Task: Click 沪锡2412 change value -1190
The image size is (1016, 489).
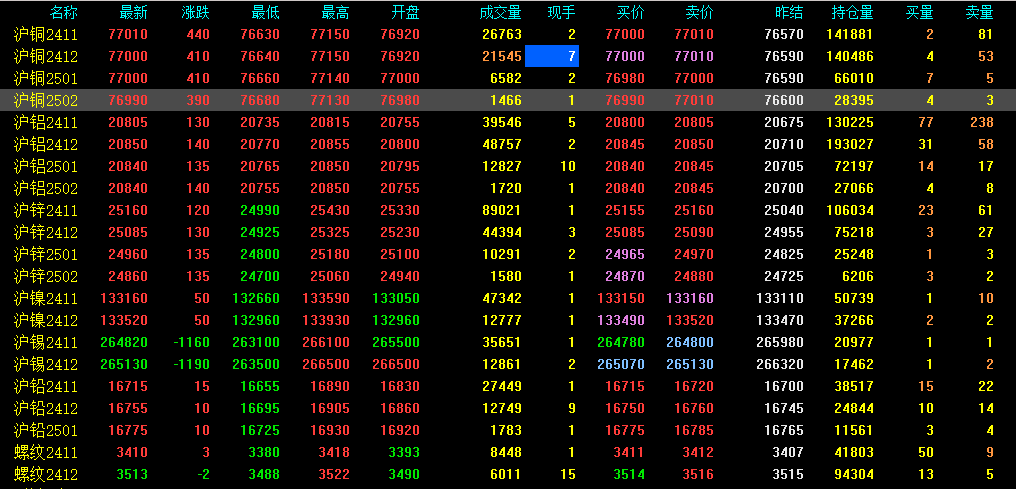Action: click(191, 364)
